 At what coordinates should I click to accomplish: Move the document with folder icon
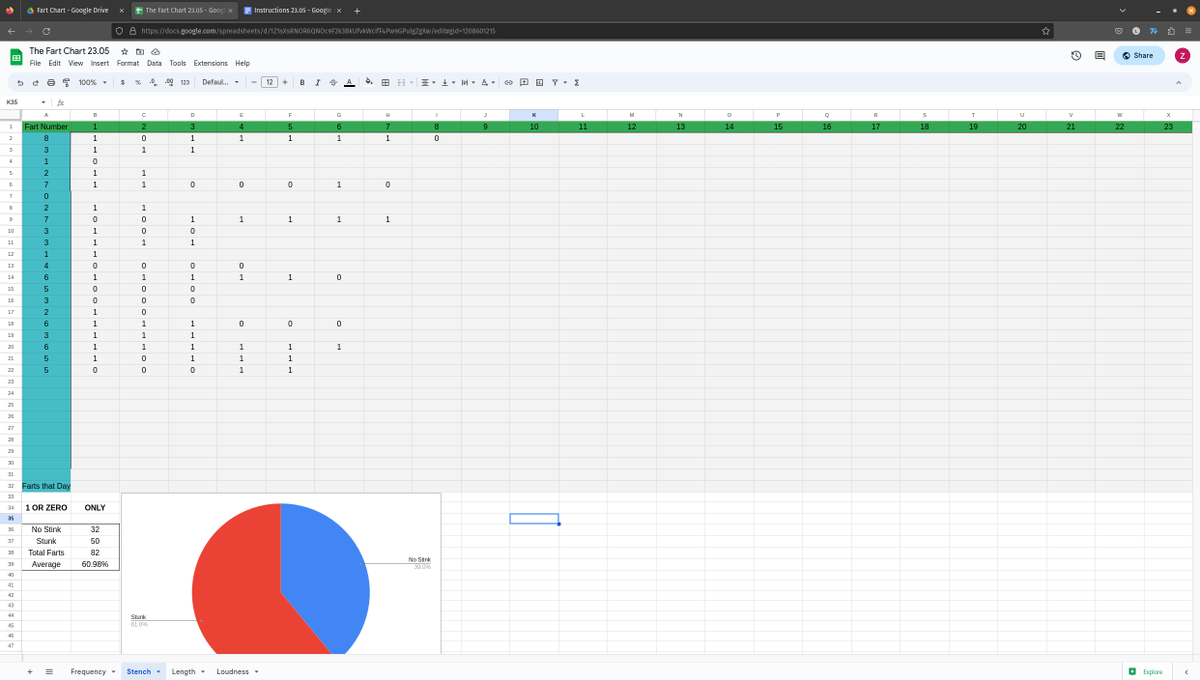pos(140,51)
